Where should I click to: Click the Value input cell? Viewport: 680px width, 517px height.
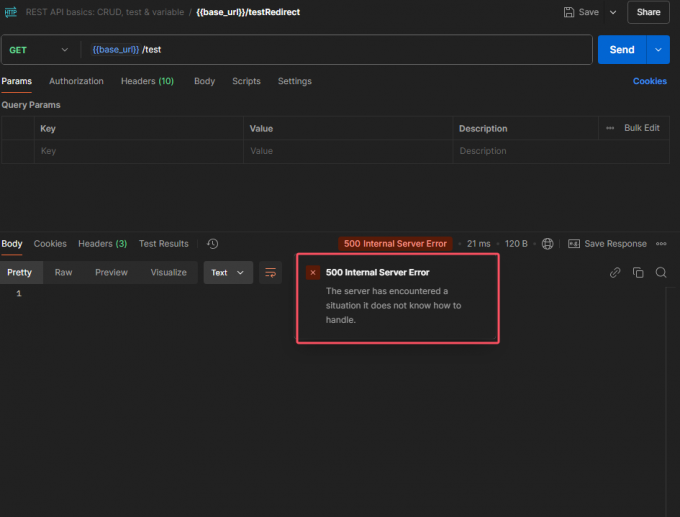348,151
